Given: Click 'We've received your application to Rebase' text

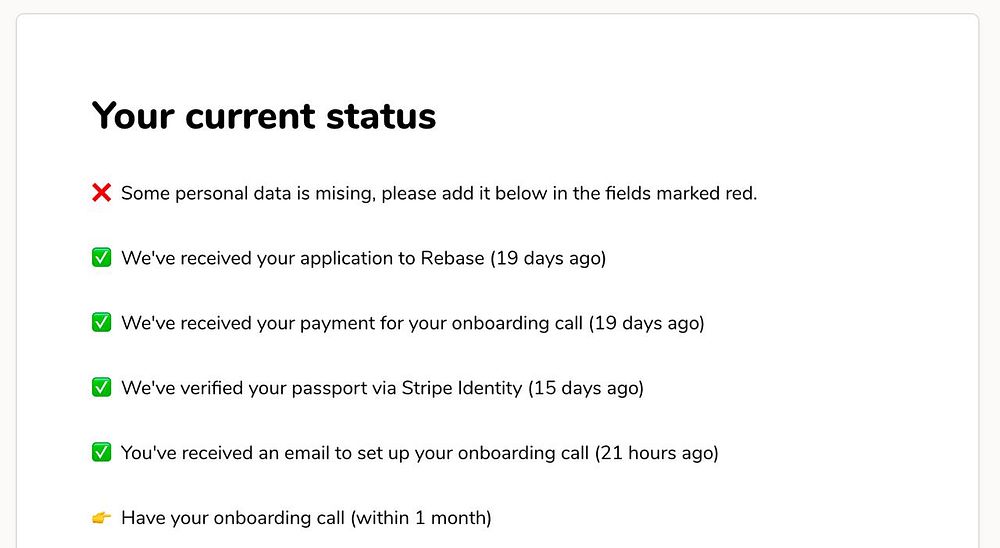Looking at the screenshot, I should pos(303,258).
